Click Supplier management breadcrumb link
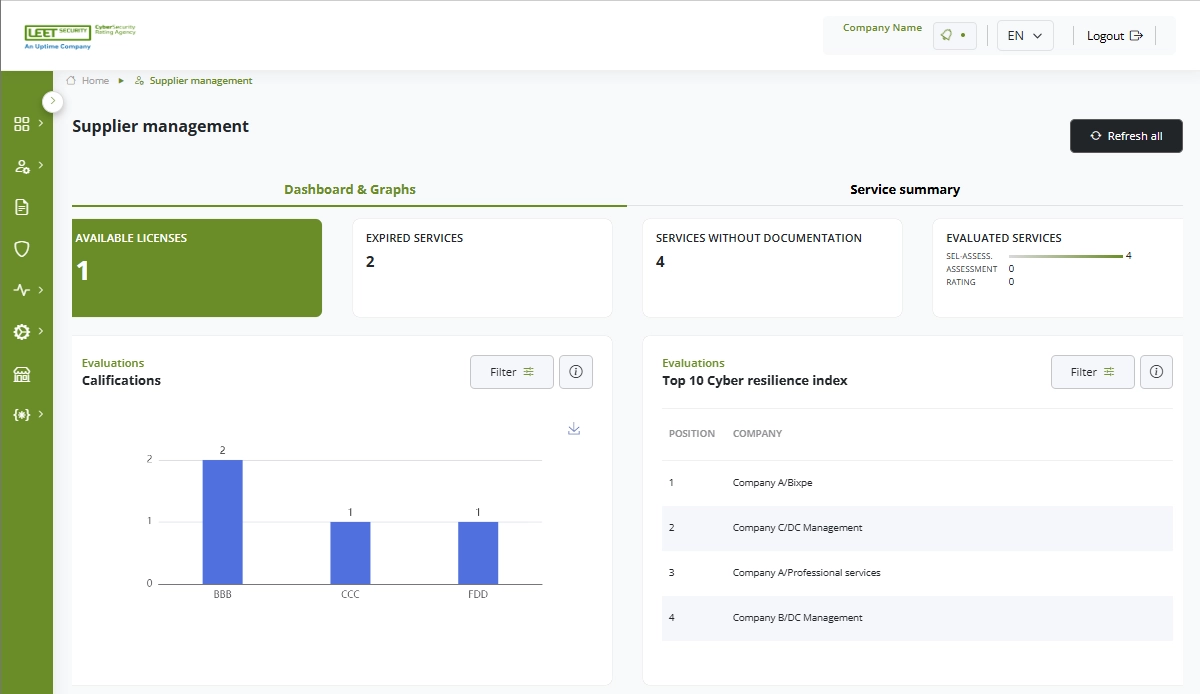The image size is (1200, 694). point(201,80)
